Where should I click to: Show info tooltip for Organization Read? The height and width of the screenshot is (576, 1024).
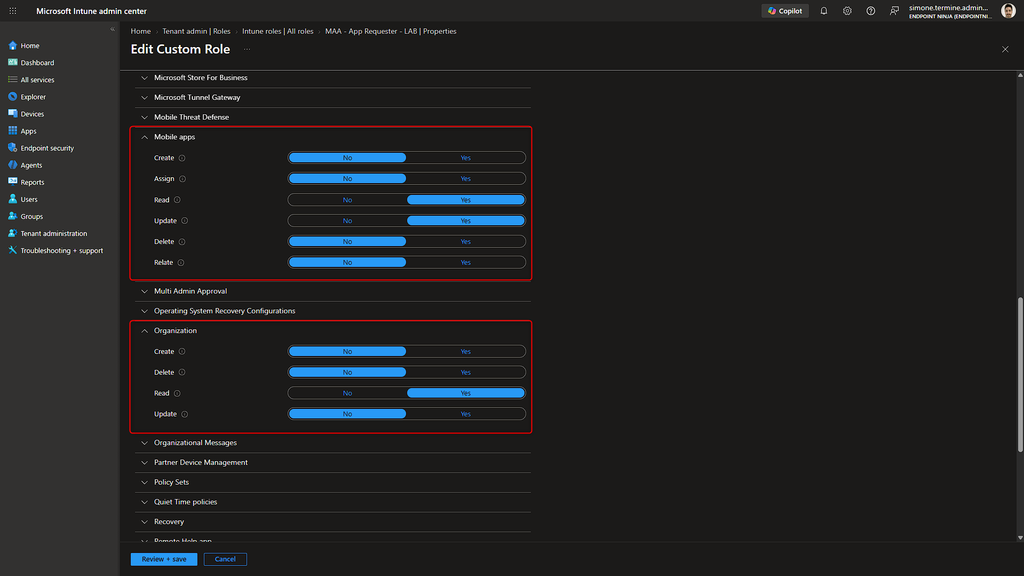pos(177,393)
